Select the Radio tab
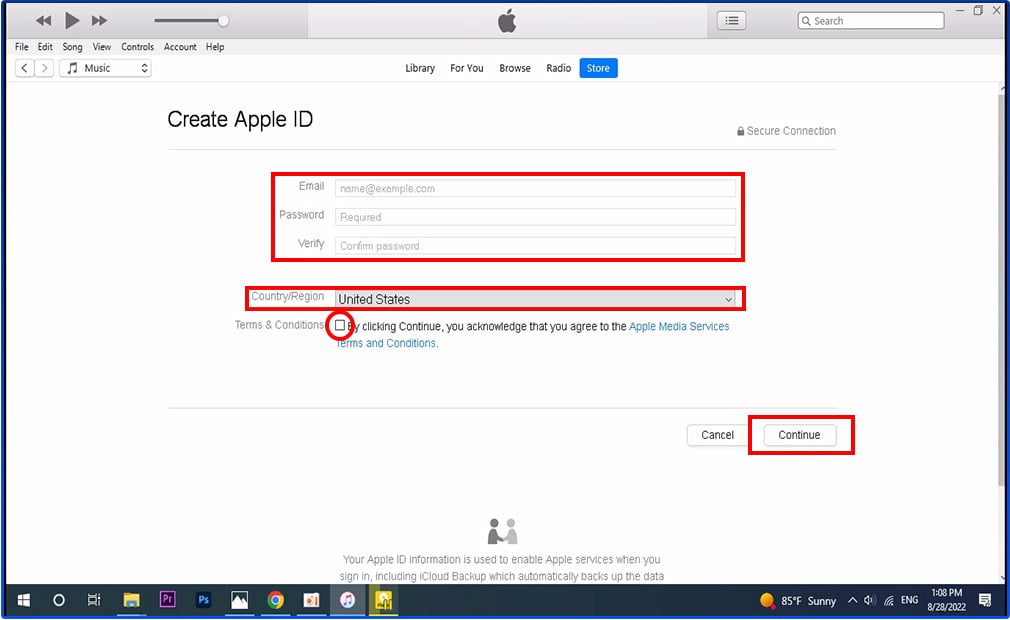 (x=558, y=68)
